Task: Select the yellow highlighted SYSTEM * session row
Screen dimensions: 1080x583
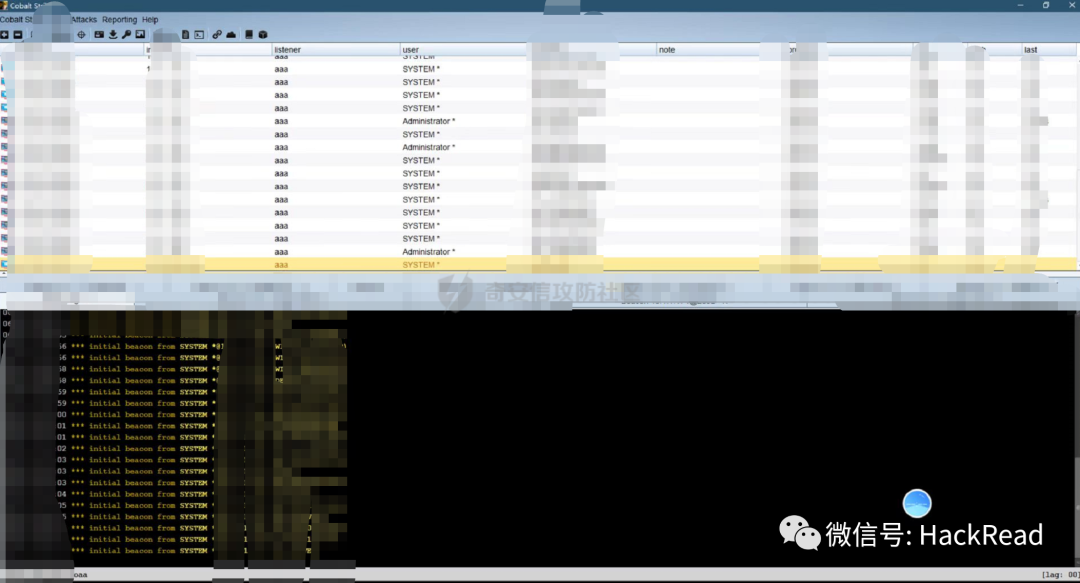Action: [x=540, y=265]
